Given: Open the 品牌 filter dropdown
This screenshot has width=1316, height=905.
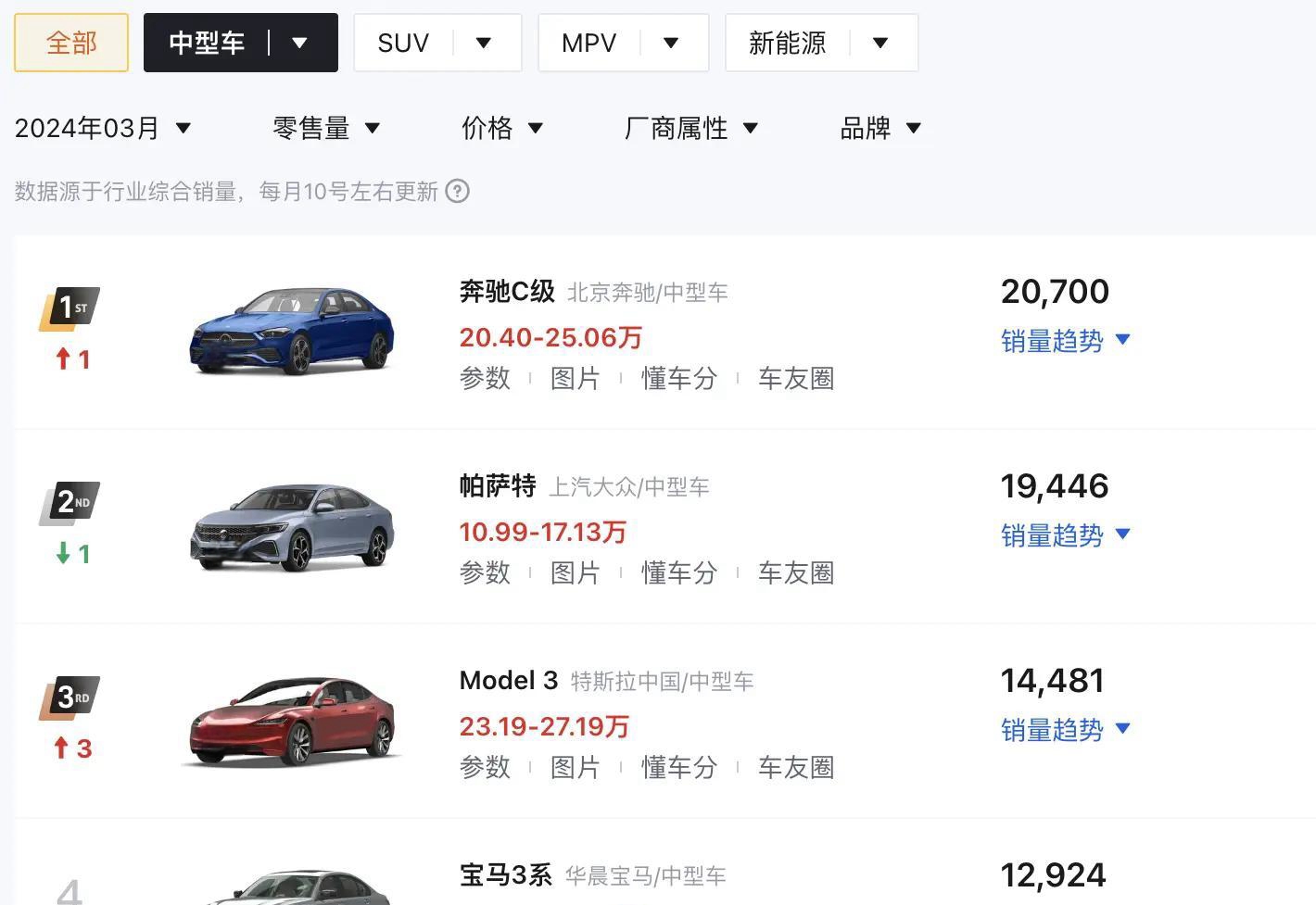Looking at the screenshot, I should tap(880, 128).
